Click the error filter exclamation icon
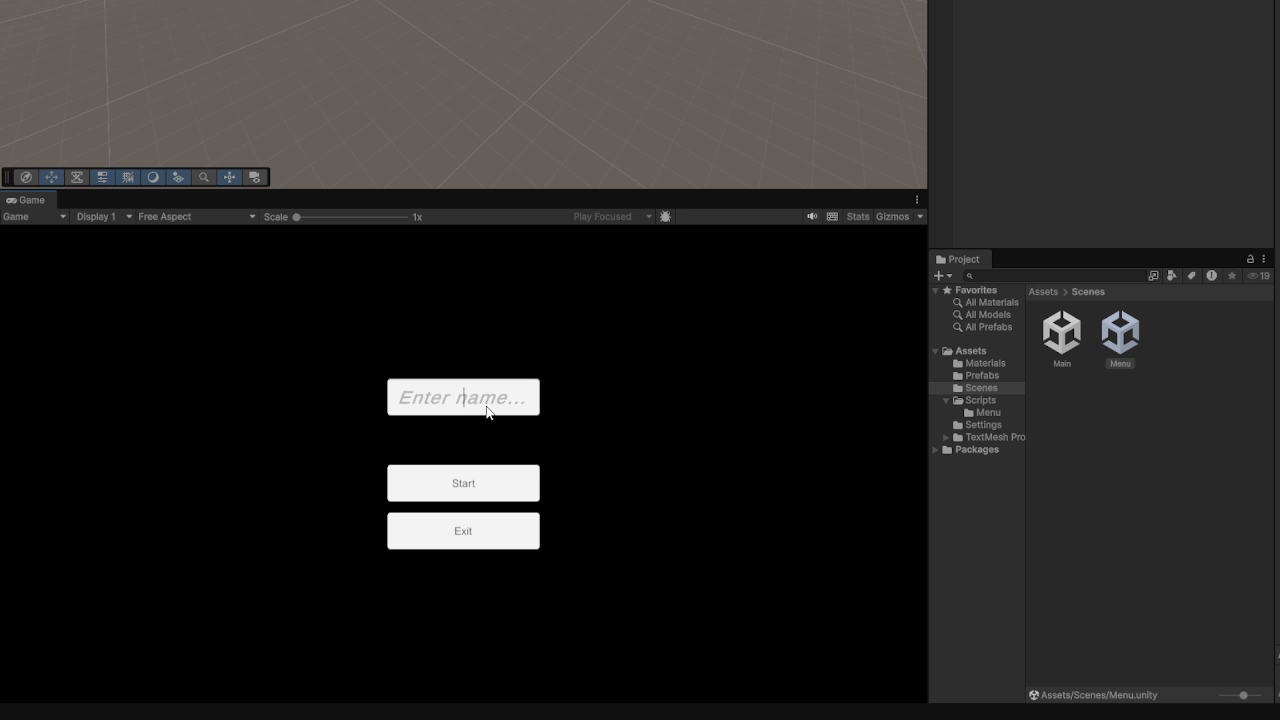 (x=1212, y=276)
